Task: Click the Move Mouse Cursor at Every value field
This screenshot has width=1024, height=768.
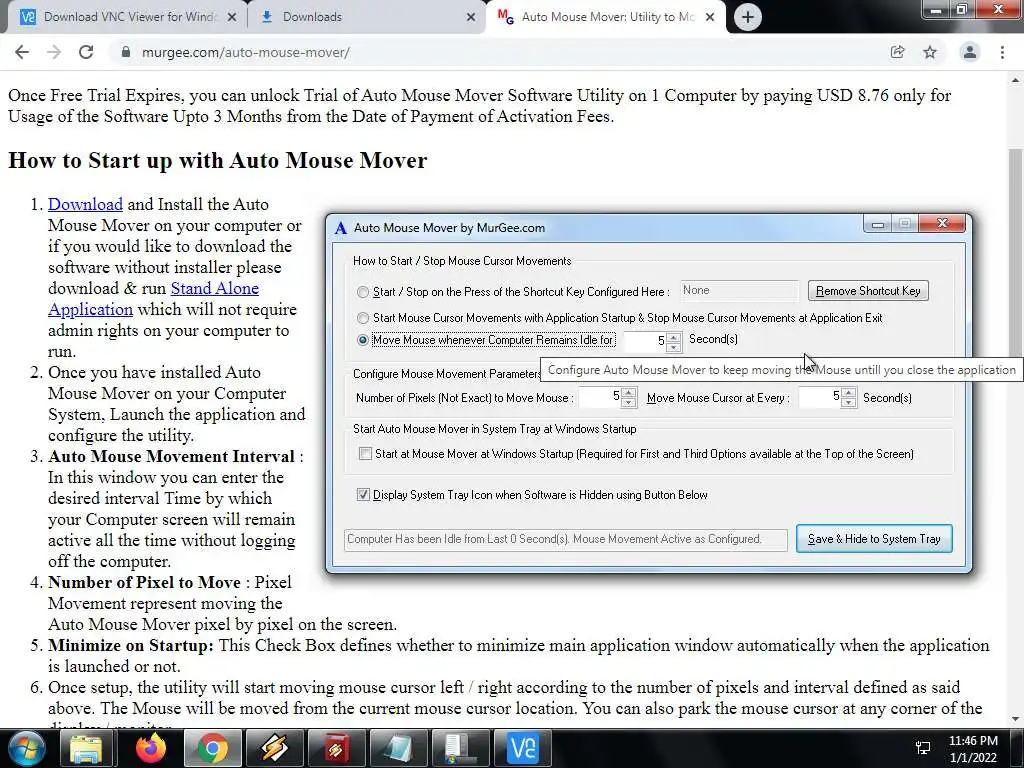Action: [x=820, y=397]
